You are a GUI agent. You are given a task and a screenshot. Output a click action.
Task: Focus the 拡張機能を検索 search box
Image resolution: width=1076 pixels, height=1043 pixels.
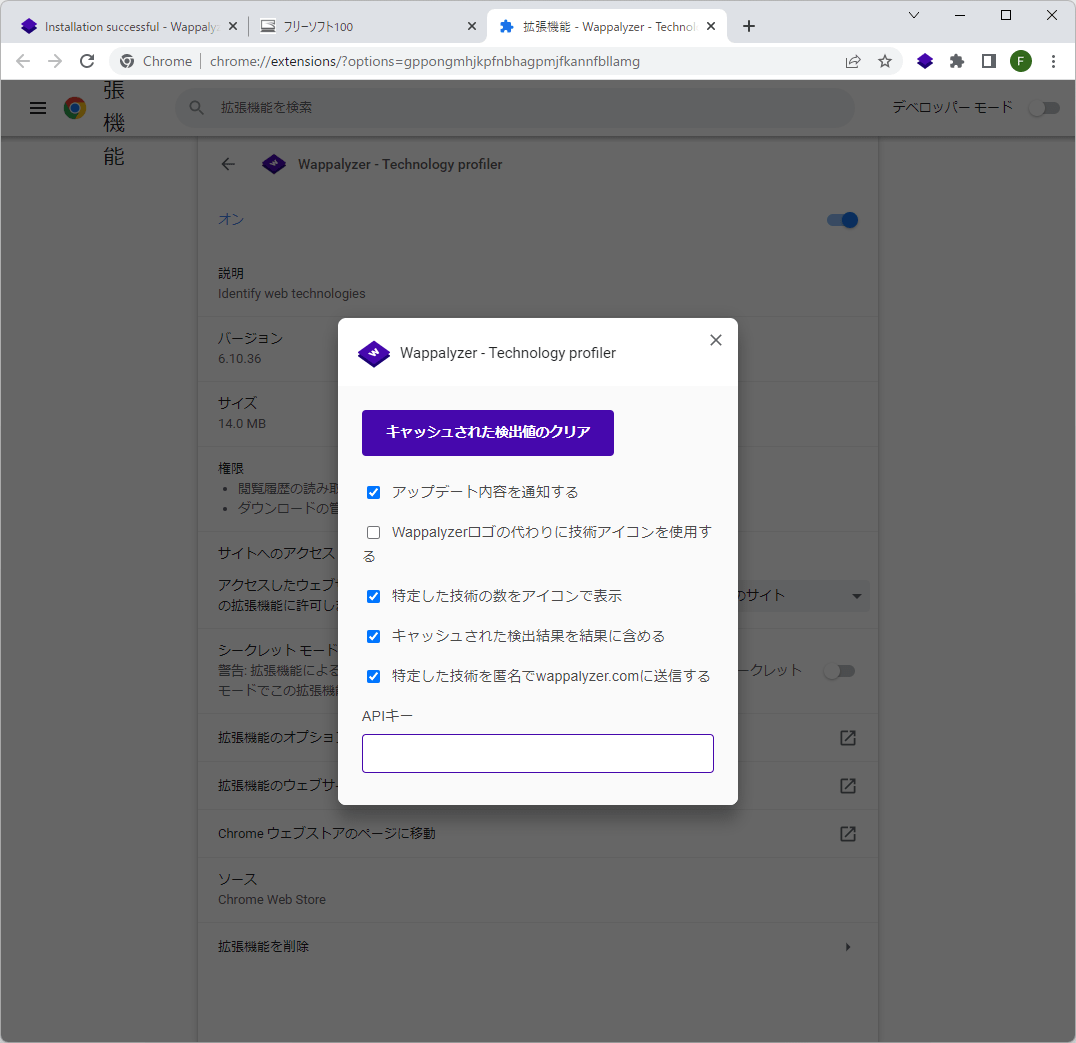(x=515, y=108)
